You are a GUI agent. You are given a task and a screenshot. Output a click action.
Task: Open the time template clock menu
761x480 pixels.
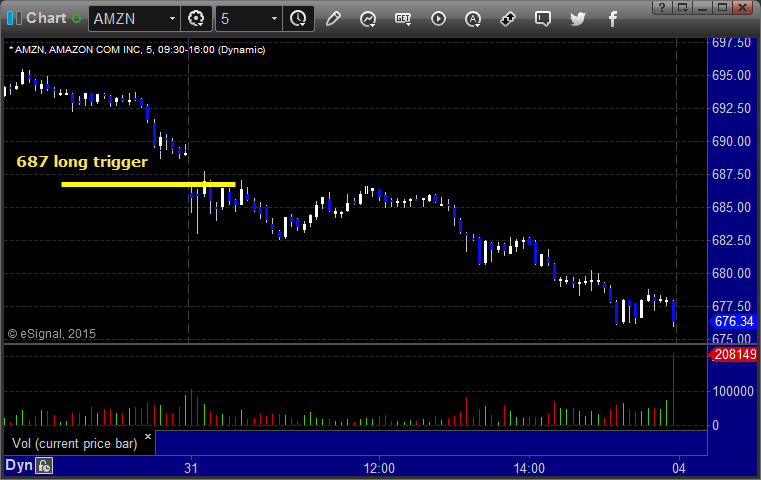(x=298, y=19)
